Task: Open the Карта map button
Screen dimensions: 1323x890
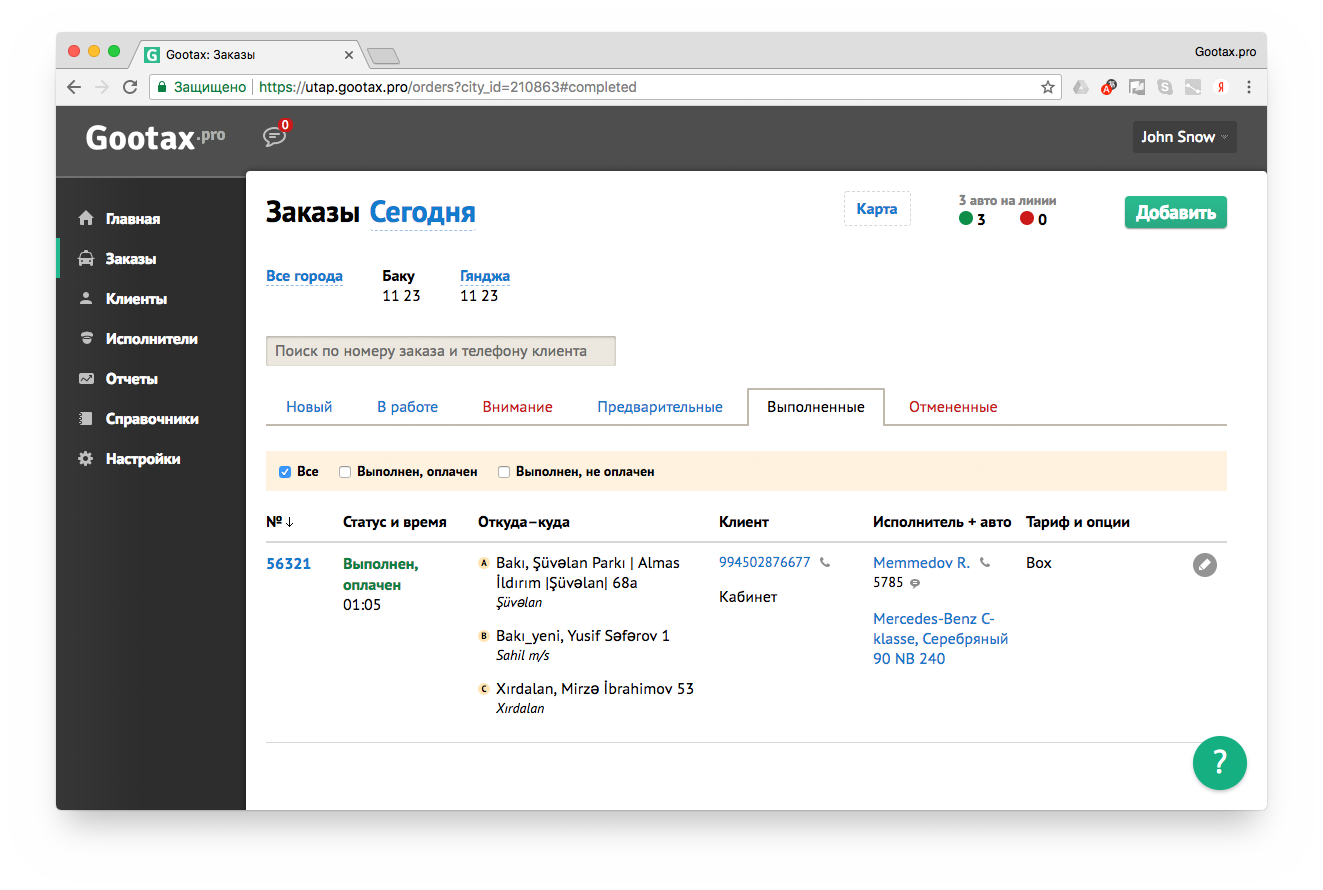Action: 877,209
